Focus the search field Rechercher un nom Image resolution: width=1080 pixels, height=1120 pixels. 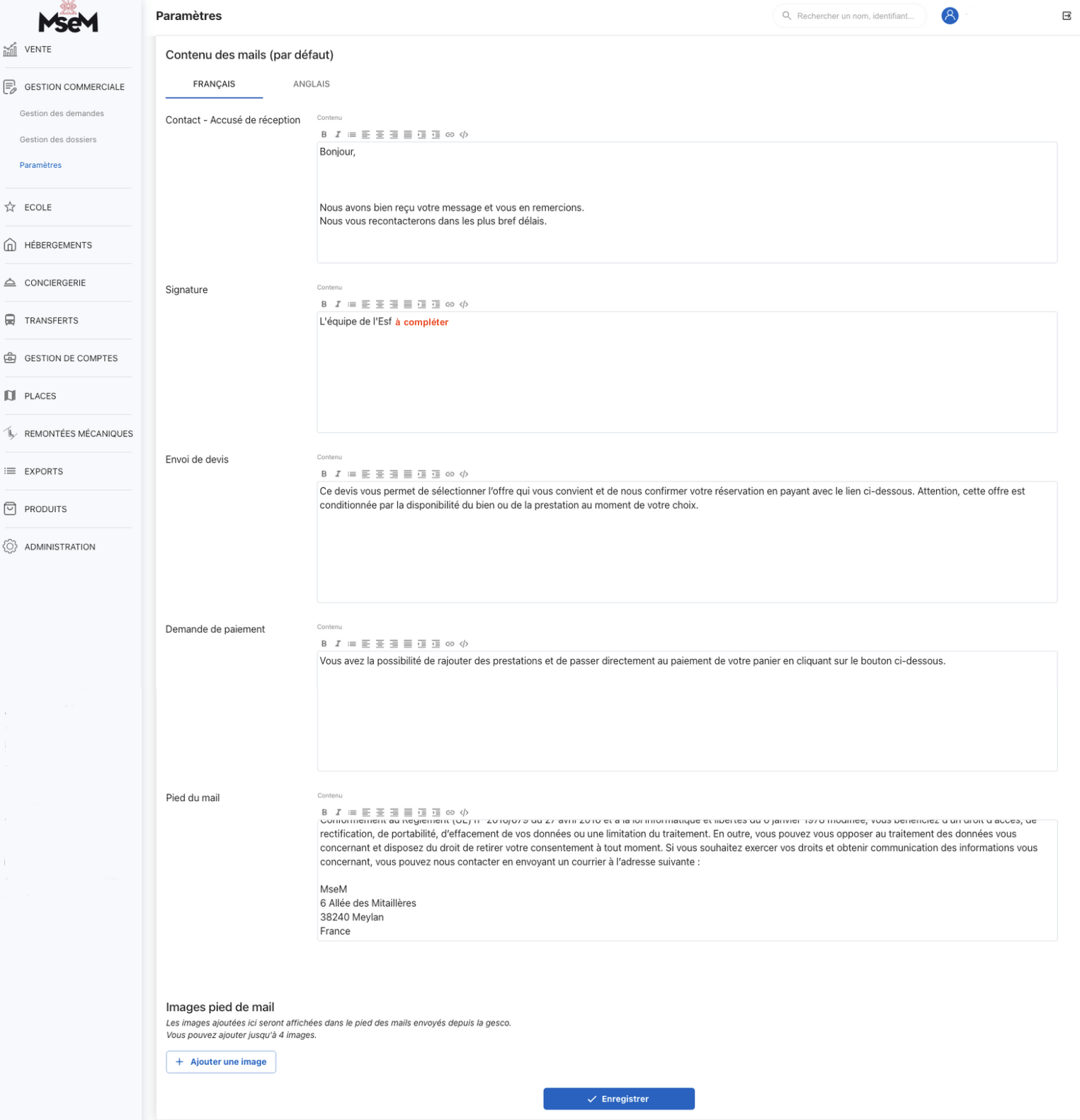click(855, 16)
